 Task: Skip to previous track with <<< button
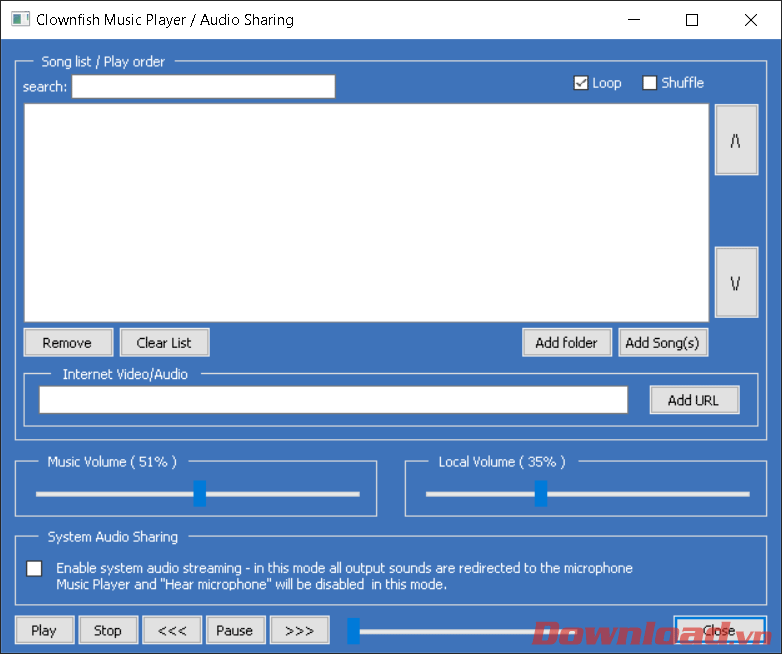(x=172, y=630)
